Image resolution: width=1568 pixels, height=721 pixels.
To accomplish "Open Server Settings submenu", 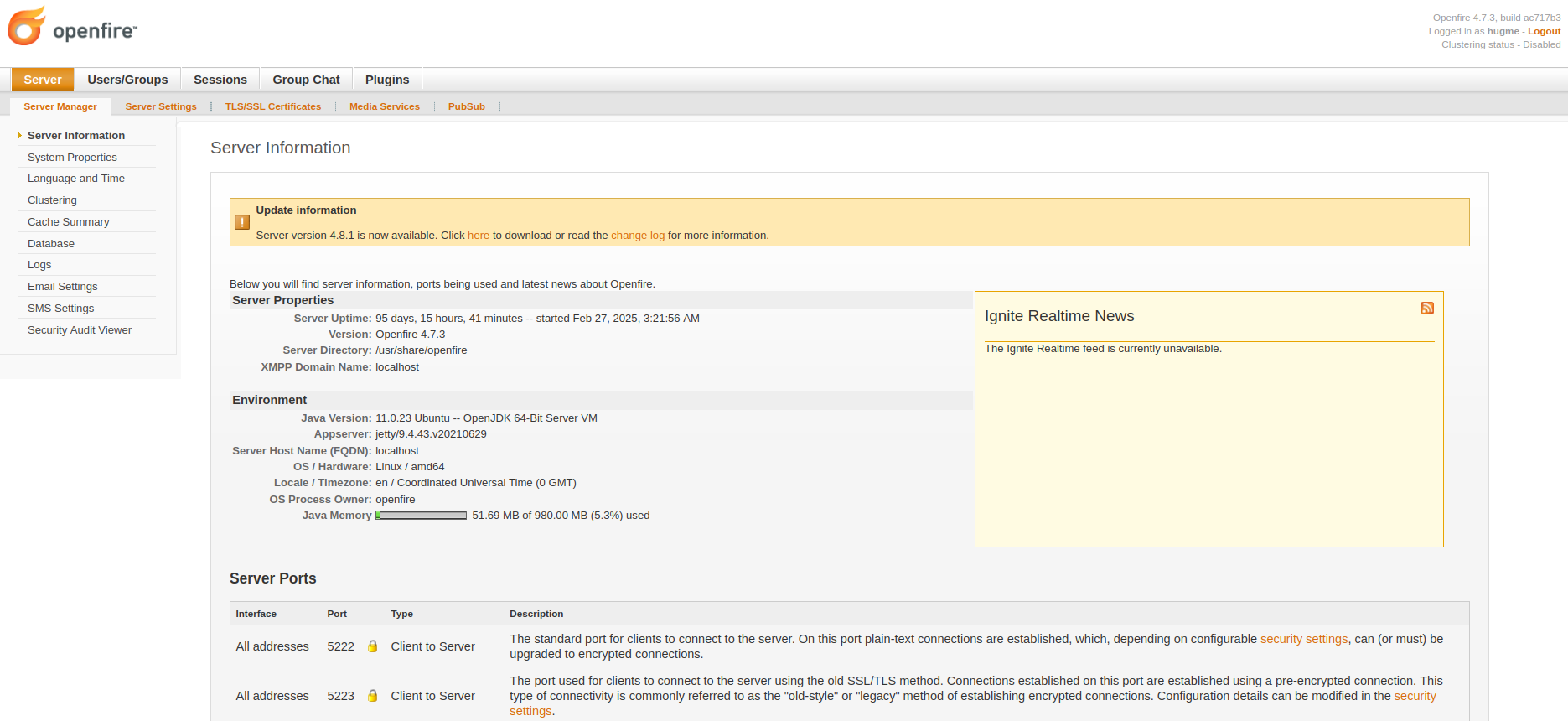I will pyautogui.click(x=161, y=106).
